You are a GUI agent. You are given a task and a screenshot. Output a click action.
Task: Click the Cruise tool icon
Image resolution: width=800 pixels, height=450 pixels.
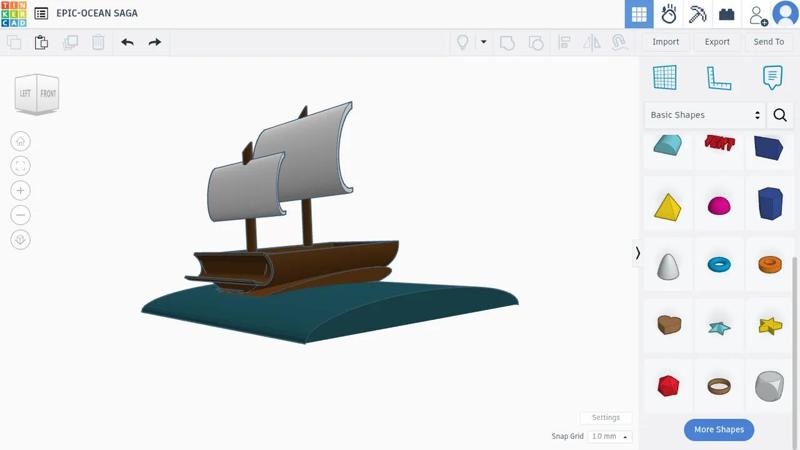point(619,42)
